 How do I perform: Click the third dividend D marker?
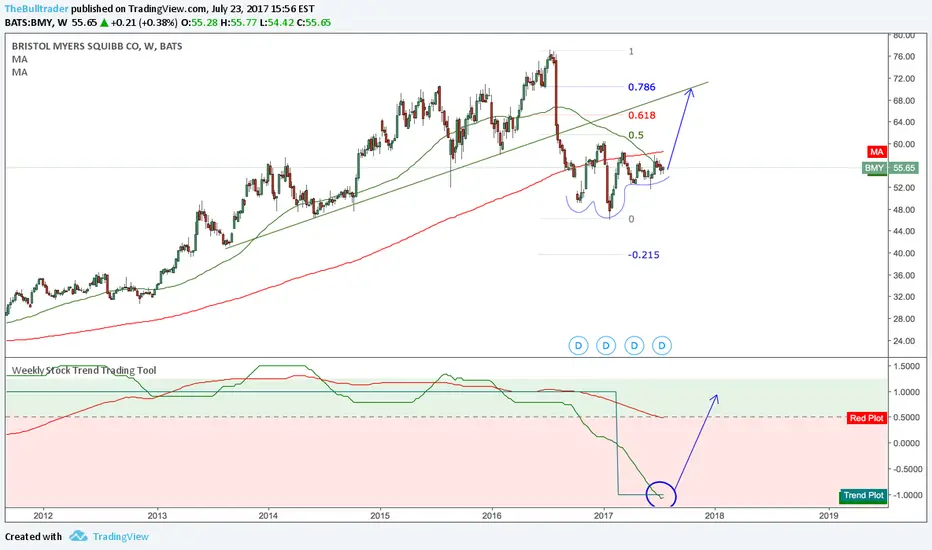tap(634, 345)
